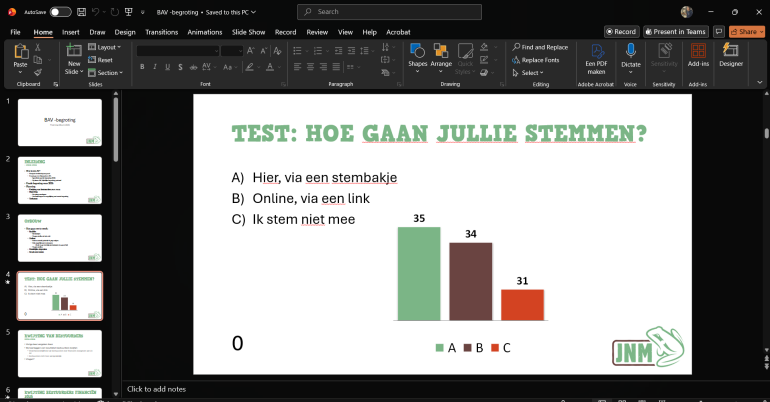Click the Save icon in title bar
770x402 pixels.
click(82, 12)
